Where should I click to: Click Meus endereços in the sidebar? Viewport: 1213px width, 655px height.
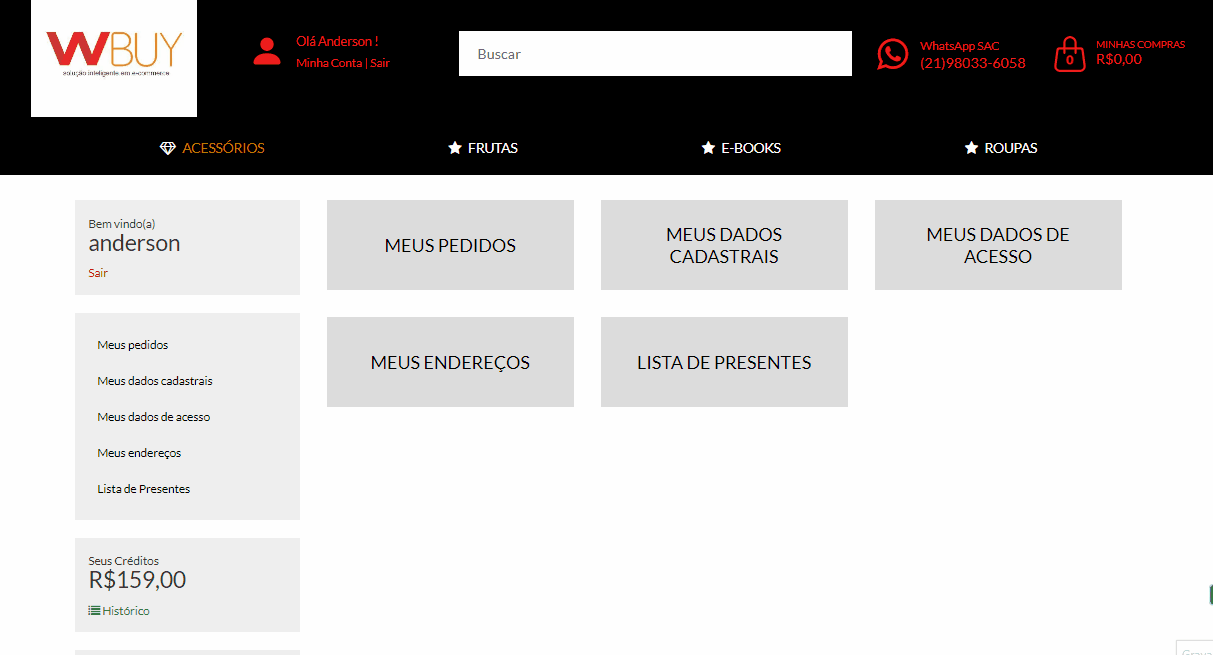[139, 453]
